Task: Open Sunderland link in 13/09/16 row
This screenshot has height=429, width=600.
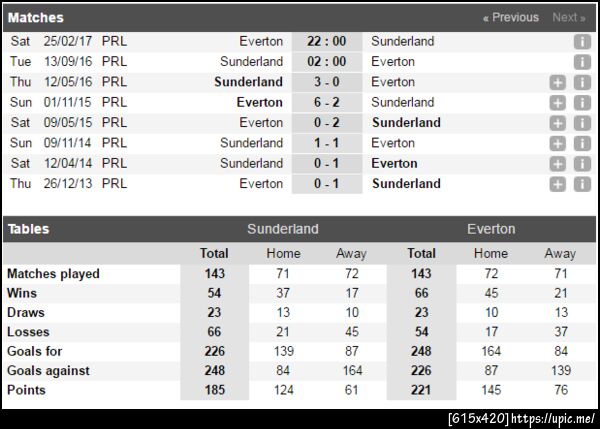Action: 251,61
